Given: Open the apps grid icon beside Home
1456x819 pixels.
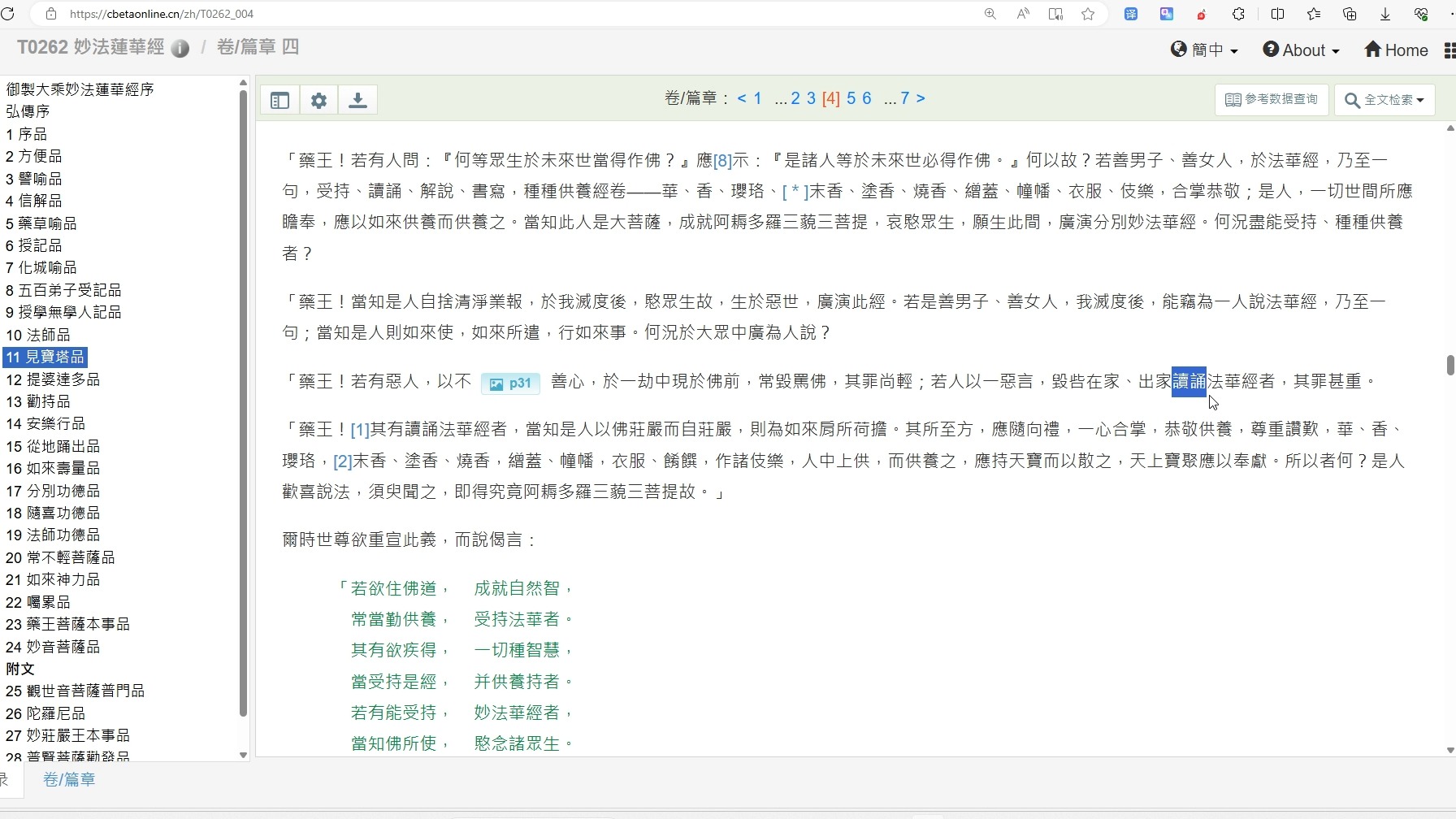Looking at the screenshot, I should (x=1449, y=50).
